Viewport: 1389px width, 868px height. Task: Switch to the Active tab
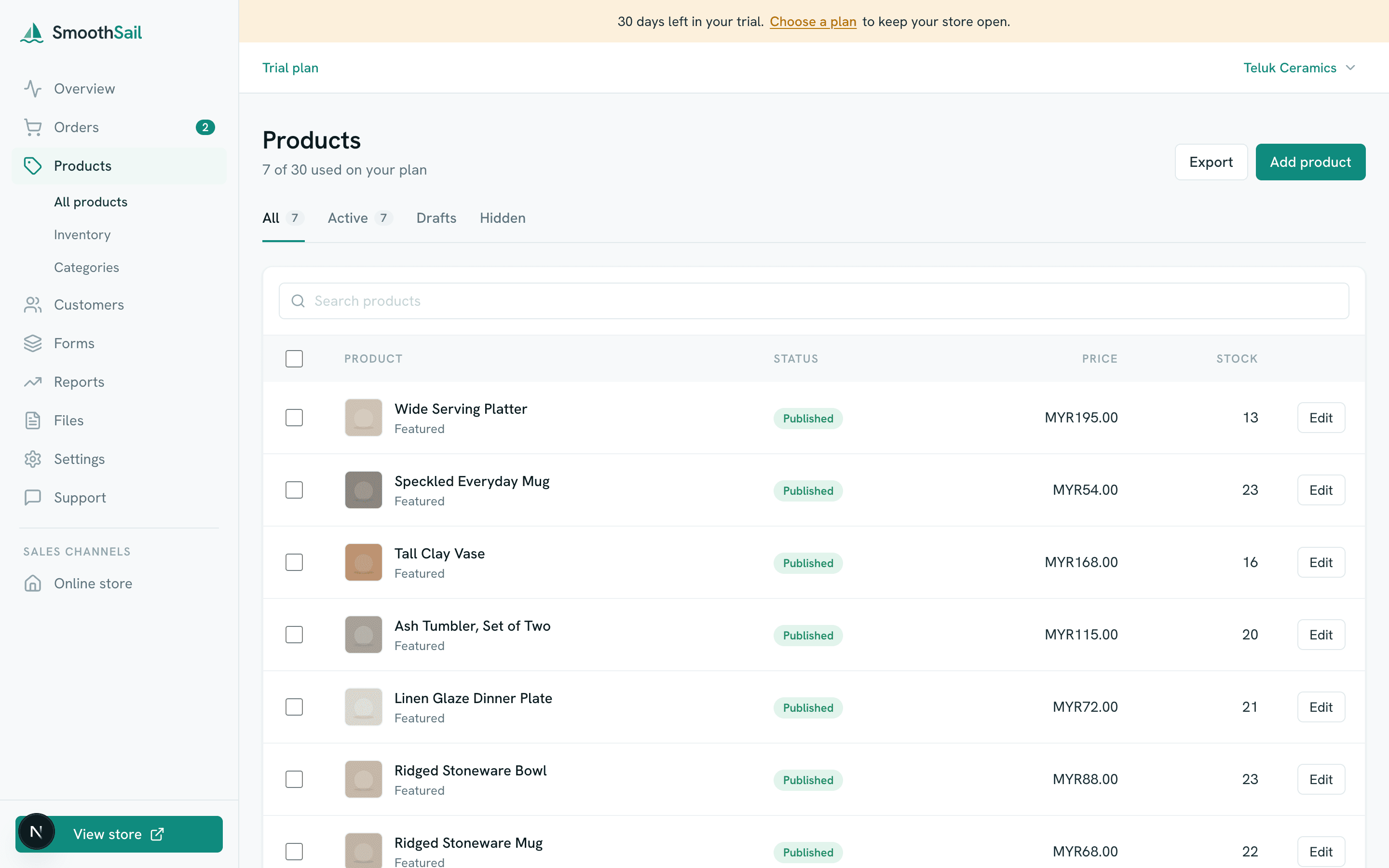(x=360, y=218)
